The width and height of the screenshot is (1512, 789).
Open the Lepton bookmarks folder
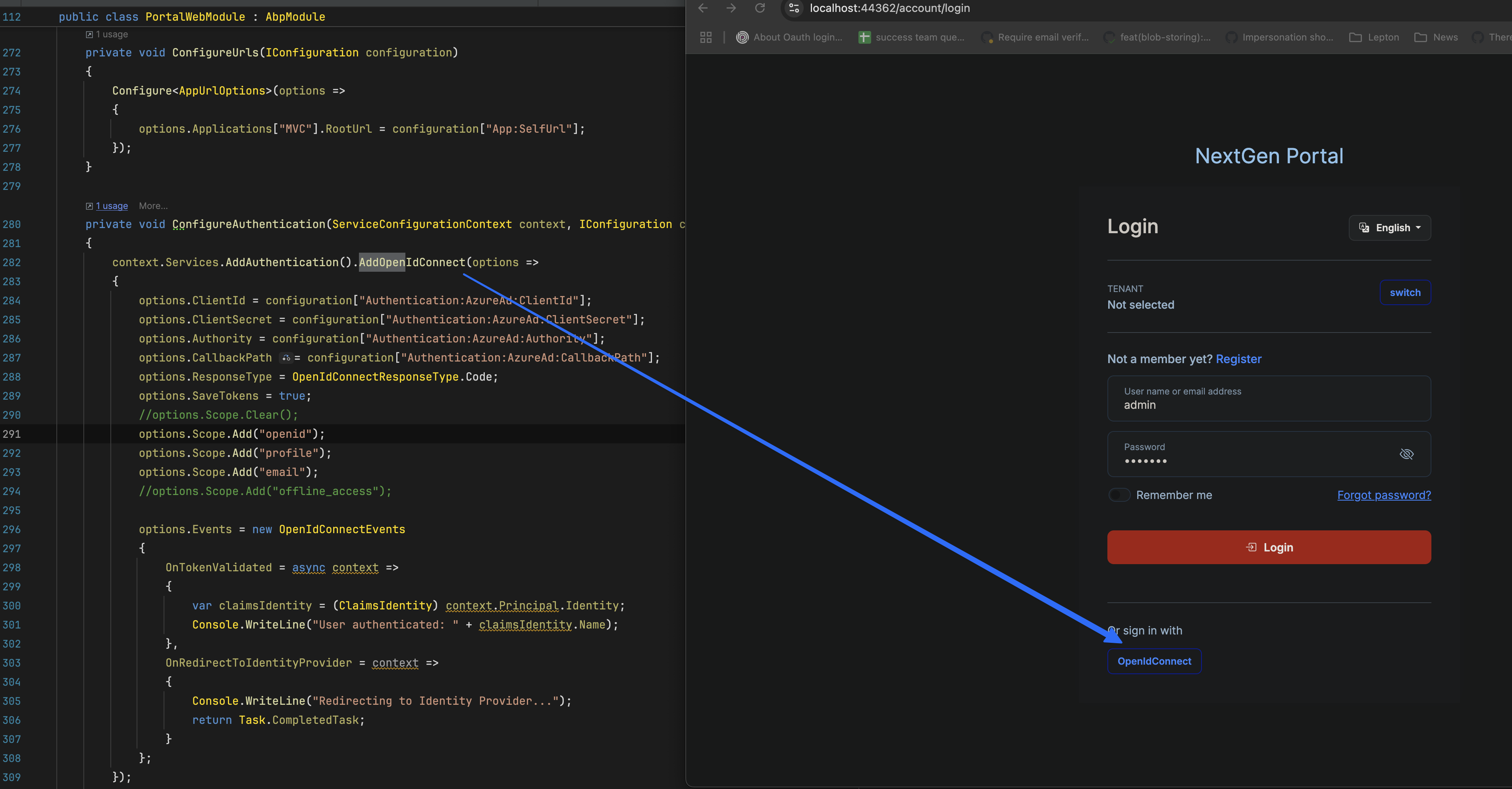coord(1374,38)
